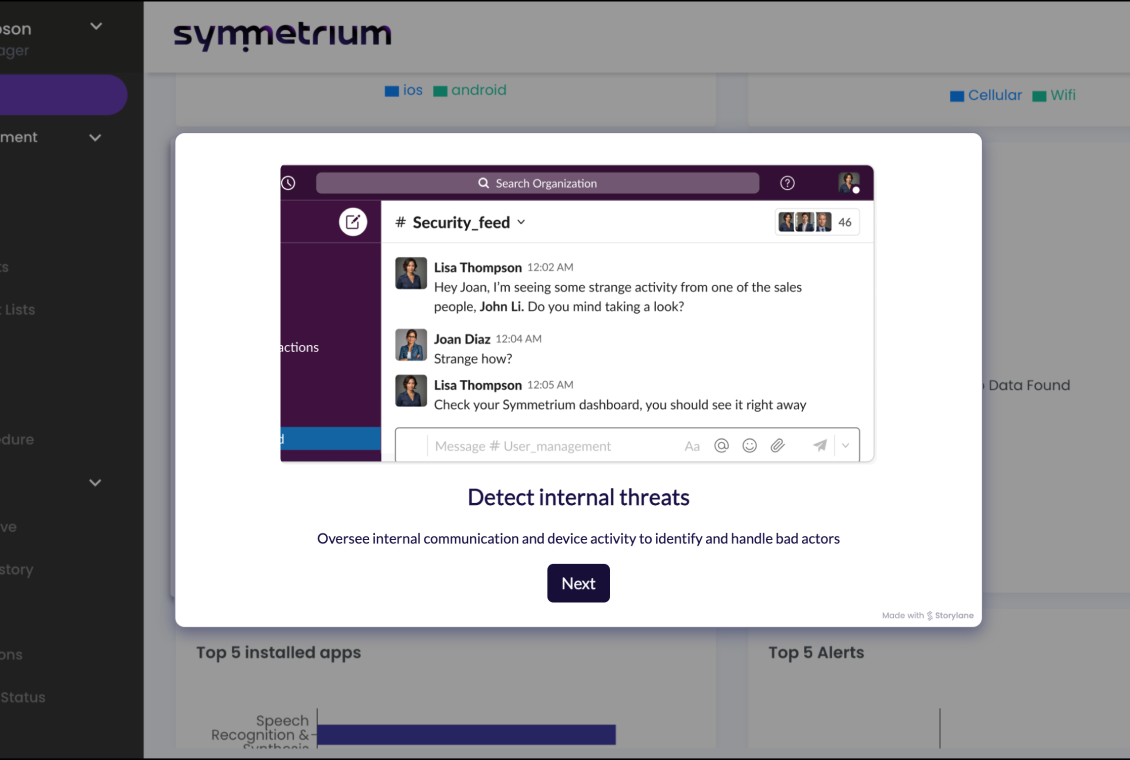
Task: Click Lisa Thompson's avatar on the 12:02 AM message
Action: point(411,273)
